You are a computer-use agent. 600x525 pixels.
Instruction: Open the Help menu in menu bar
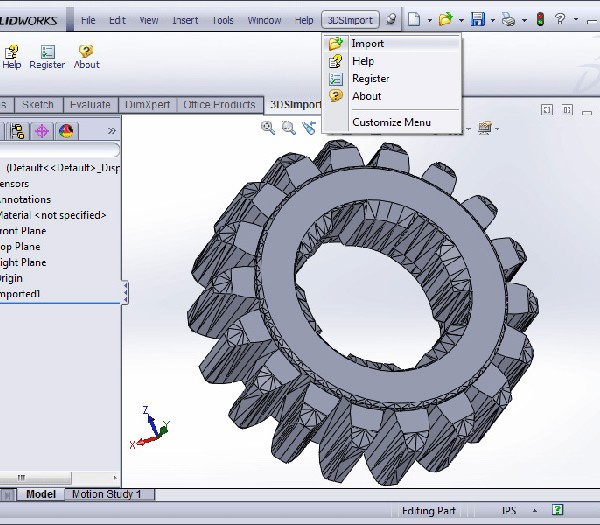click(x=304, y=20)
